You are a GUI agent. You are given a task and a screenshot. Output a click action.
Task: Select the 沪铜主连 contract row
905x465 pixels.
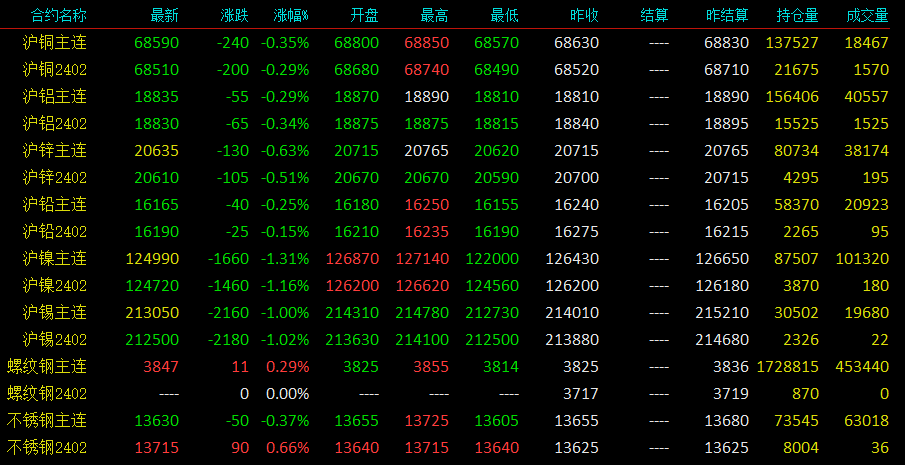click(x=452, y=43)
